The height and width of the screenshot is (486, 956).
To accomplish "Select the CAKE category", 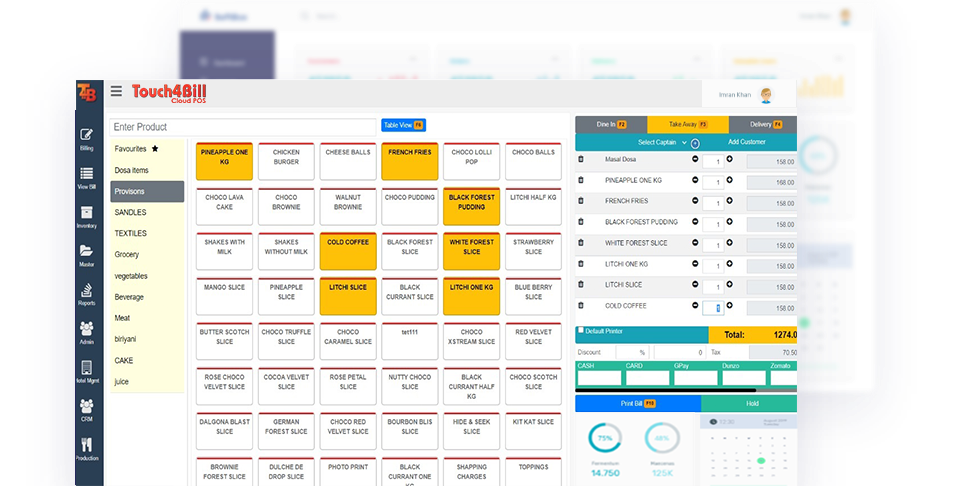I will click(124, 360).
